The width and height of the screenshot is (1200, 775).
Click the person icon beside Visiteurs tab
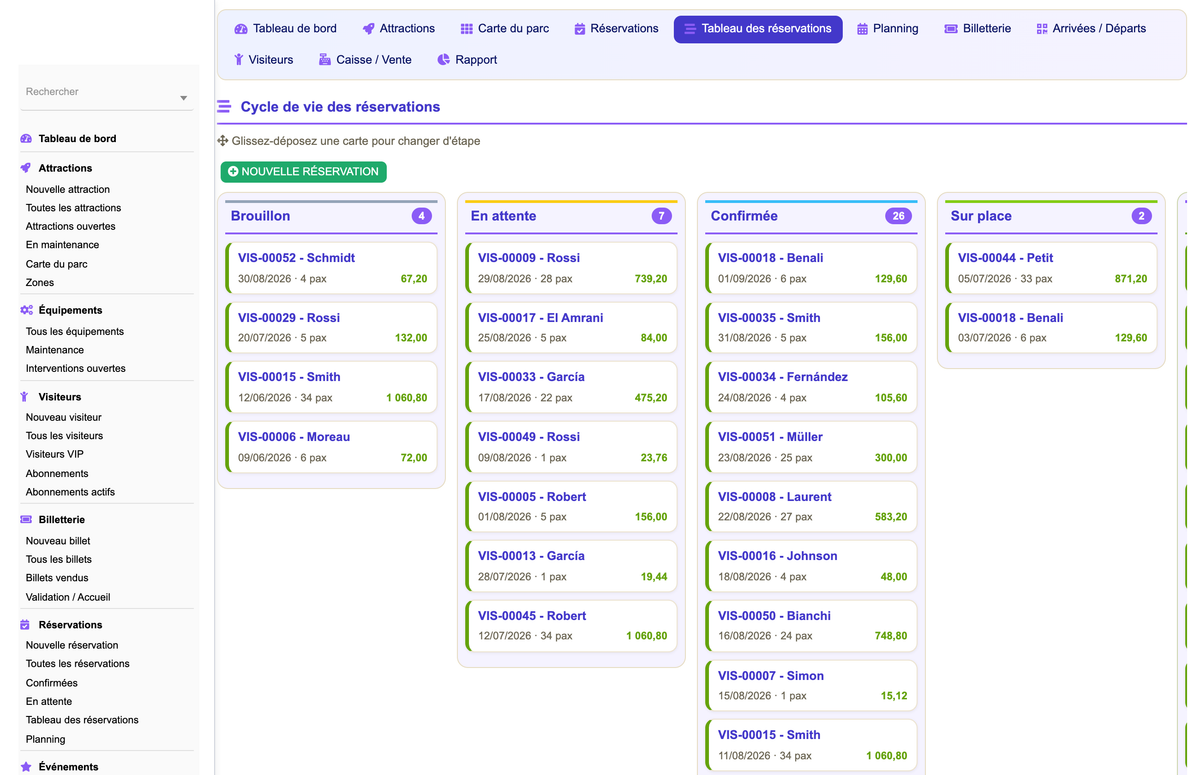(239, 60)
